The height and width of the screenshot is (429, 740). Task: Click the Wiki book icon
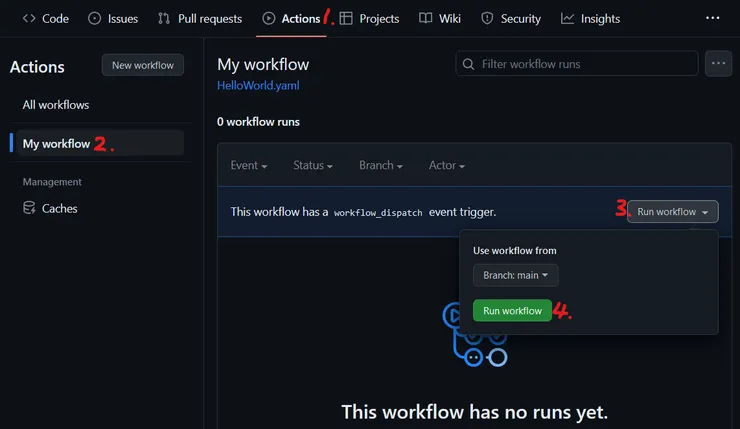pyautogui.click(x=425, y=18)
